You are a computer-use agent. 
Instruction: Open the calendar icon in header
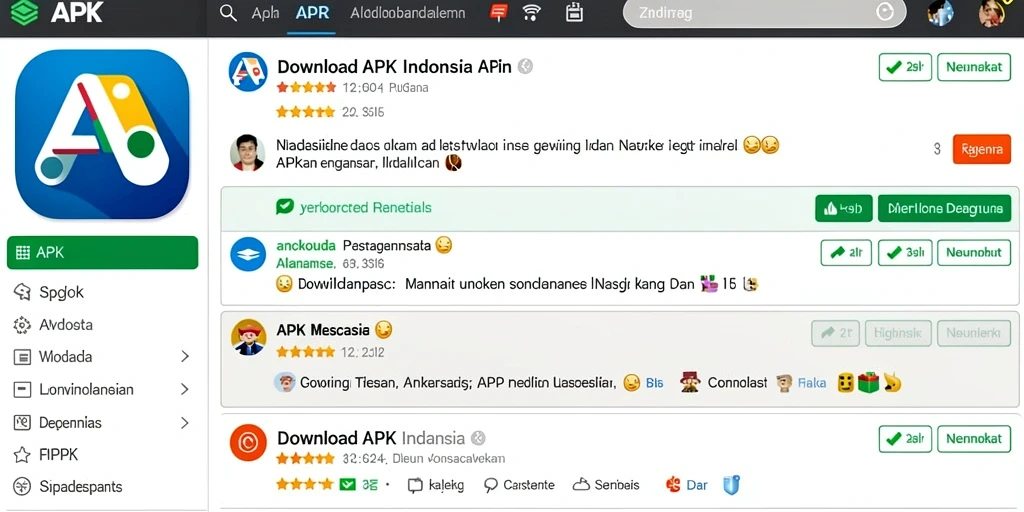pyautogui.click(x=574, y=12)
